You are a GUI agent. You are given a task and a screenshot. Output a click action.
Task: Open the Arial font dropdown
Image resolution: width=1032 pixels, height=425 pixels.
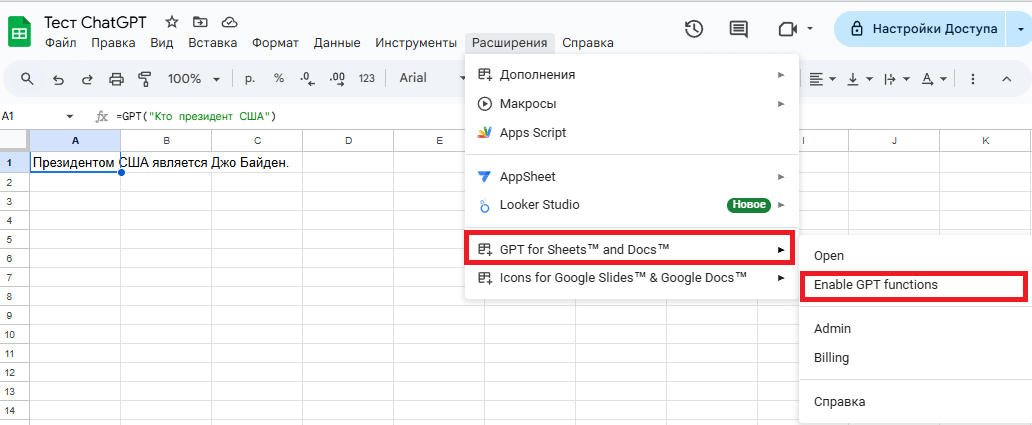[431, 78]
